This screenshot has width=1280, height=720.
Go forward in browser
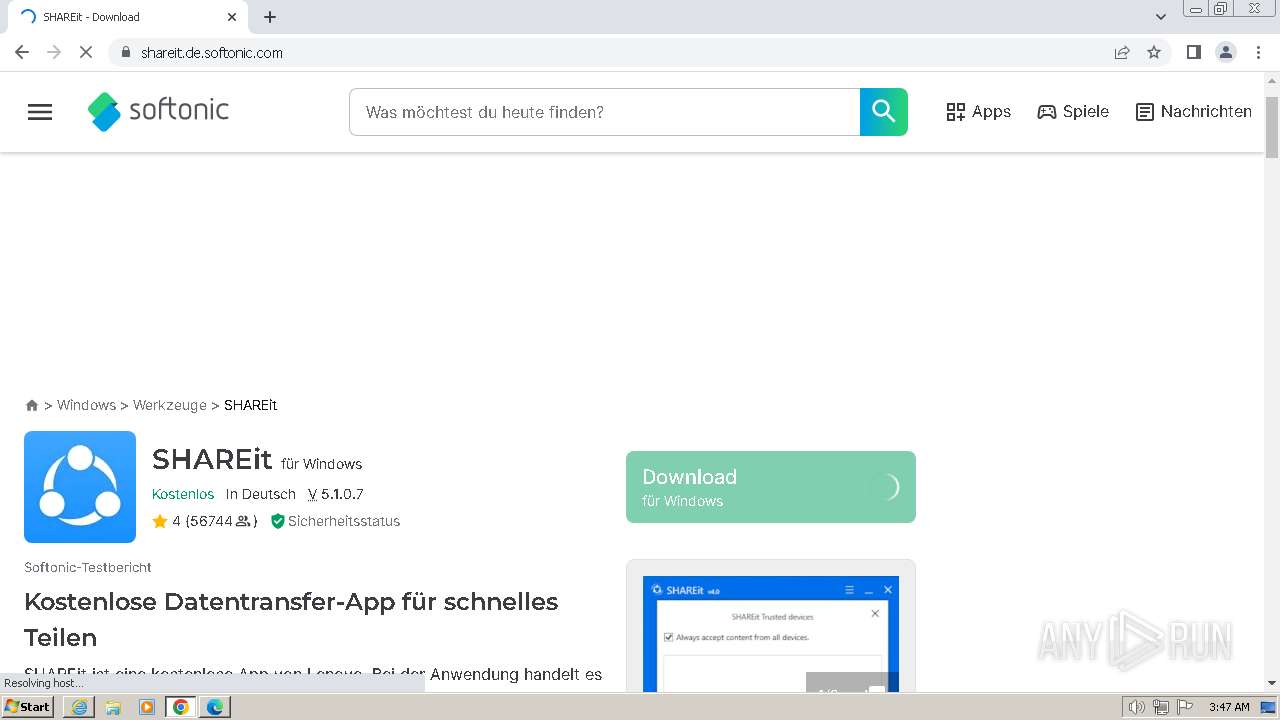tap(54, 53)
